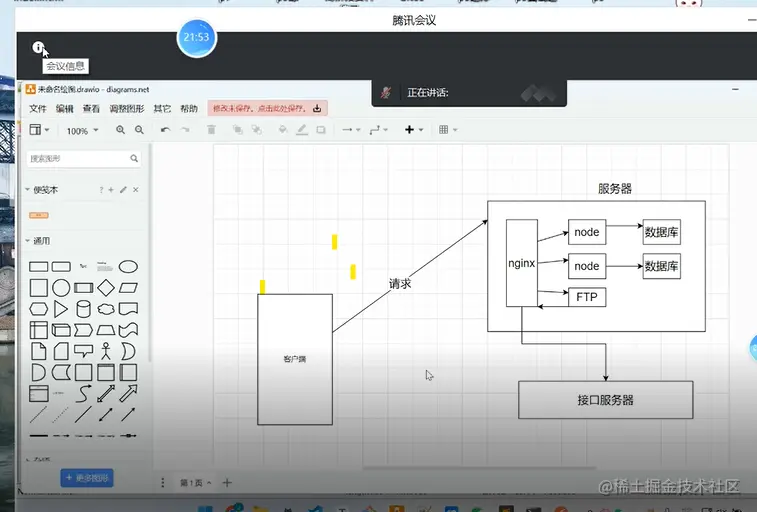
Task: Open the table insert dropdown
Action: (x=448, y=129)
